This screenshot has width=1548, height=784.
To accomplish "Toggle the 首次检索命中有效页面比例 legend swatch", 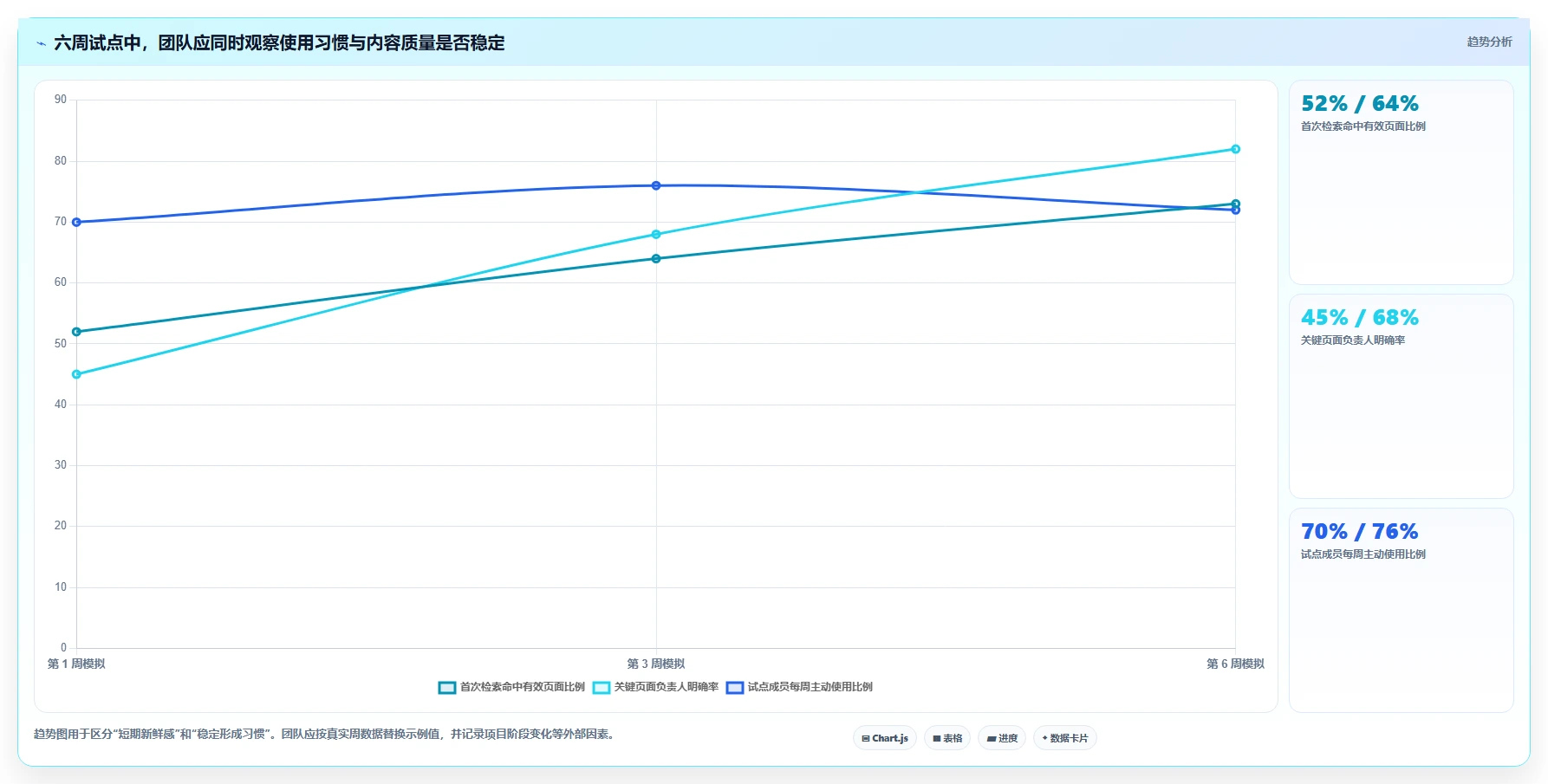I will 447,688.
